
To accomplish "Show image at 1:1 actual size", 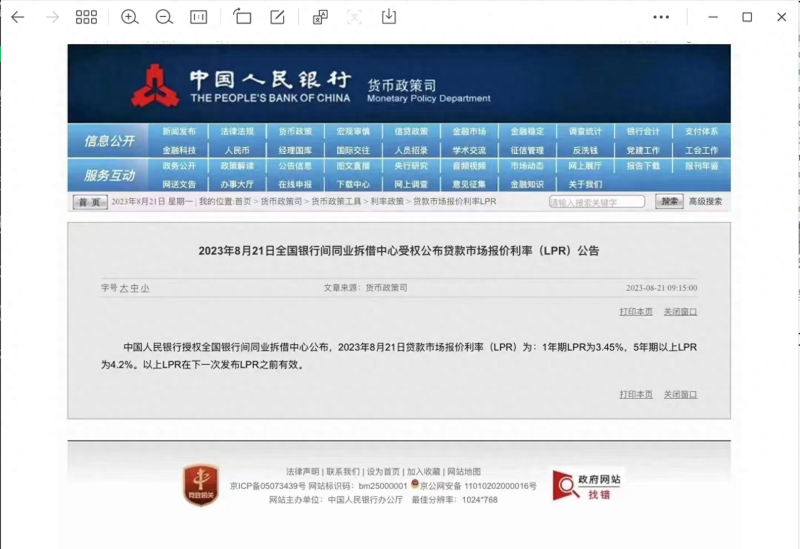I will (198, 17).
